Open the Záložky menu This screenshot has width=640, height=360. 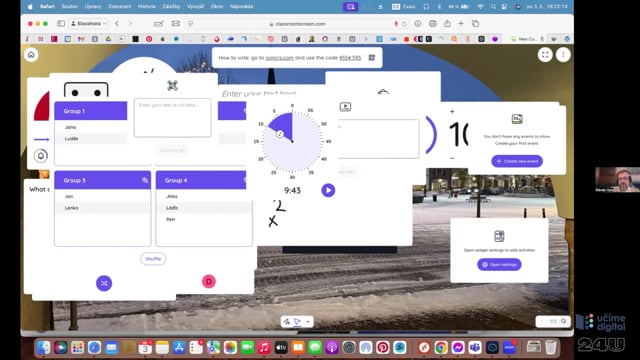point(171,7)
